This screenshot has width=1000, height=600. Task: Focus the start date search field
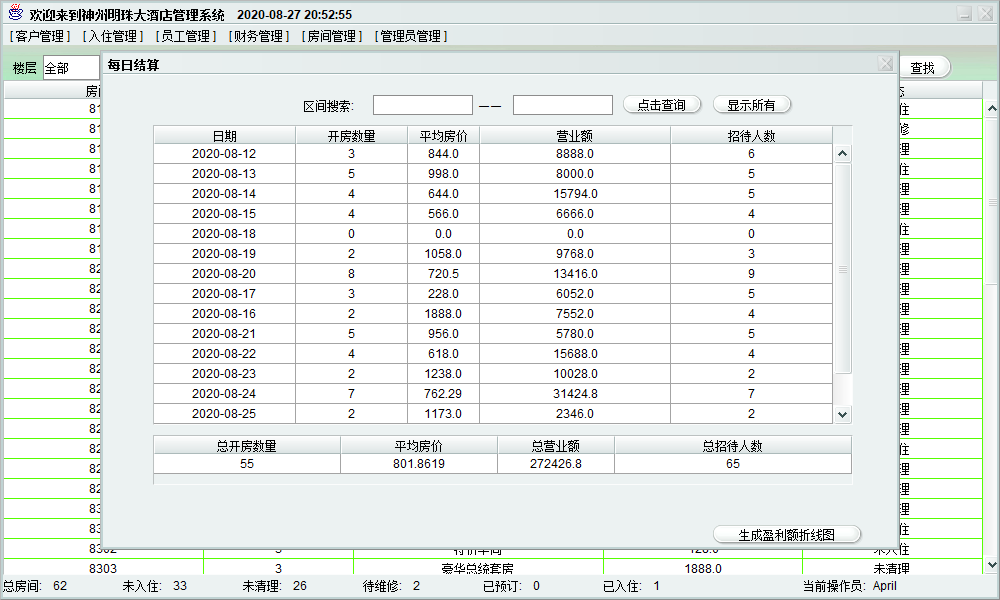(x=423, y=105)
